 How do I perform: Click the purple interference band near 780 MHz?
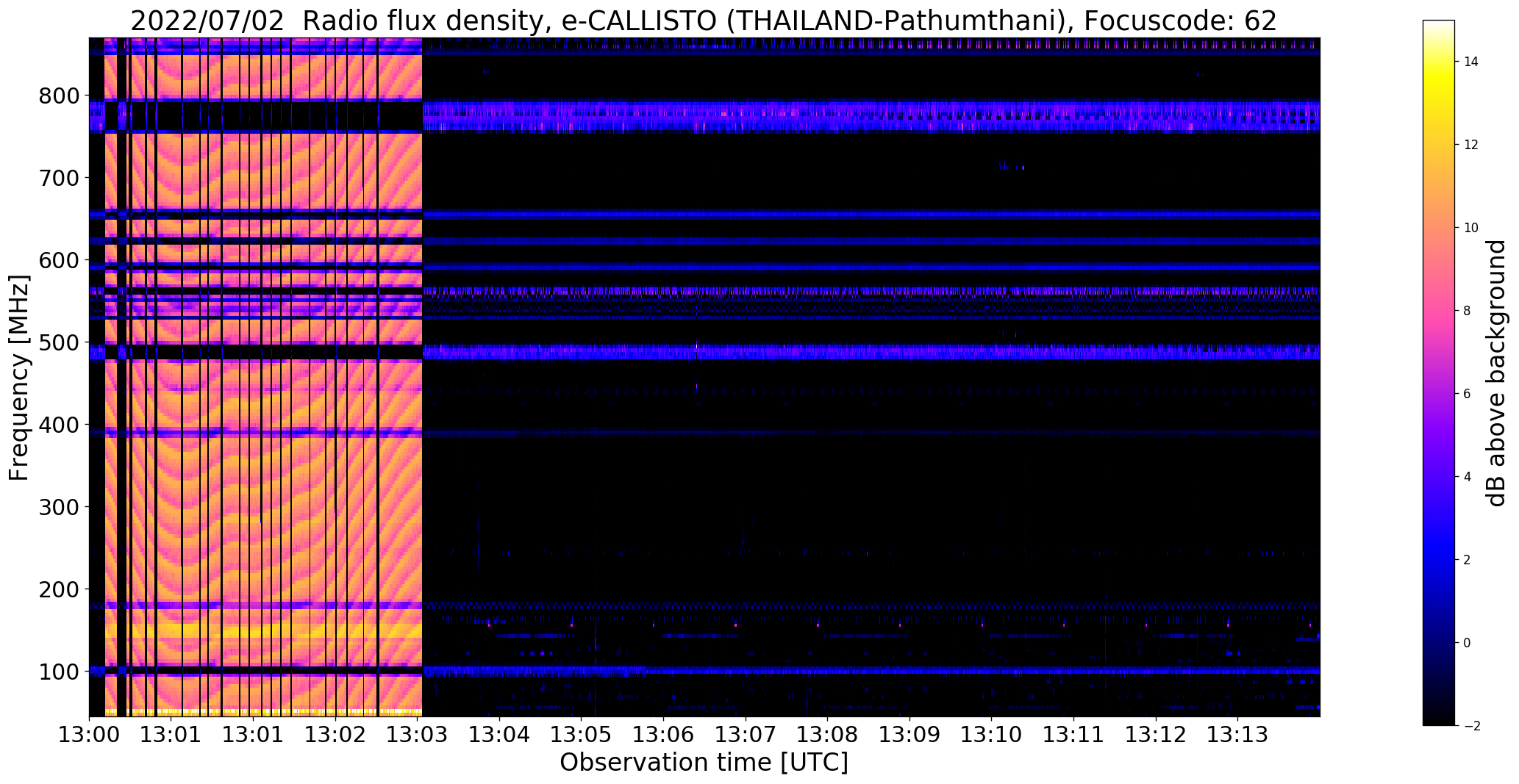(x=871, y=116)
